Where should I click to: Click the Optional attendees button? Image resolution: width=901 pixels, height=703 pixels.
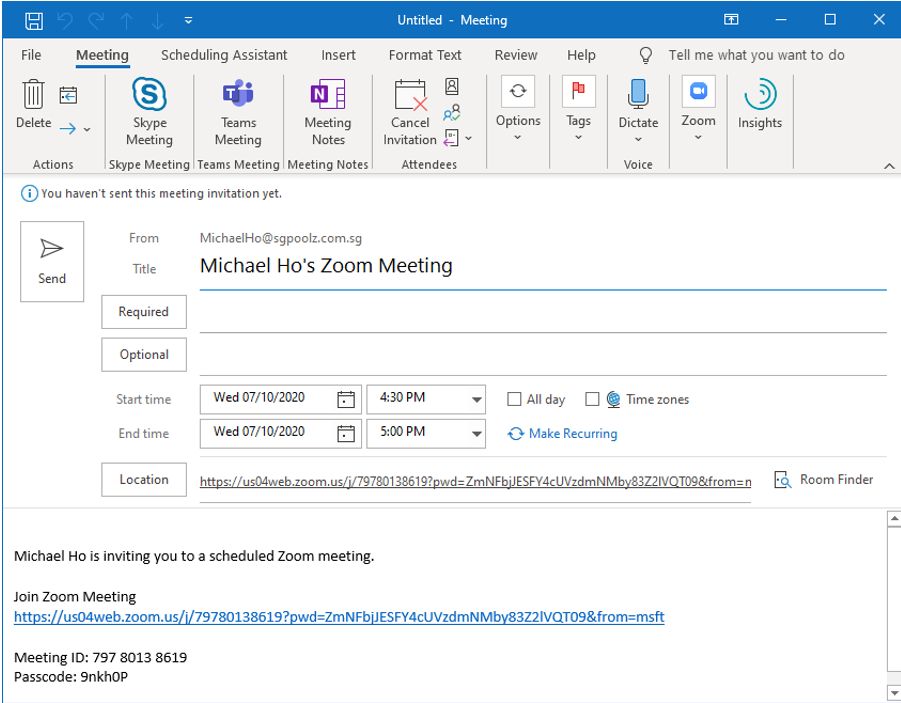pyautogui.click(x=144, y=354)
